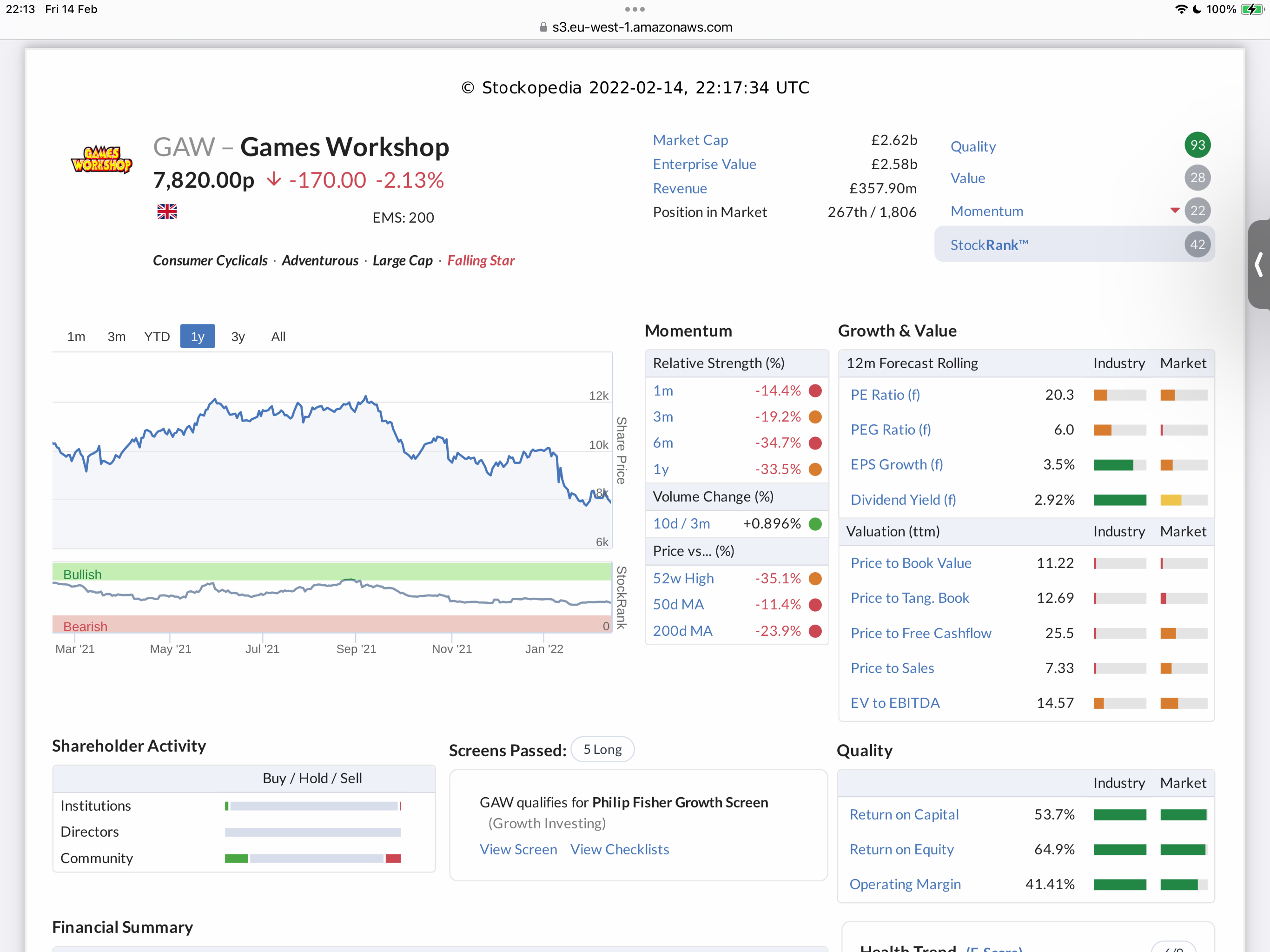This screenshot has width=1270, height=952.
Task: Tap the three-dot multitasking menu
Action: click(635, 9)
